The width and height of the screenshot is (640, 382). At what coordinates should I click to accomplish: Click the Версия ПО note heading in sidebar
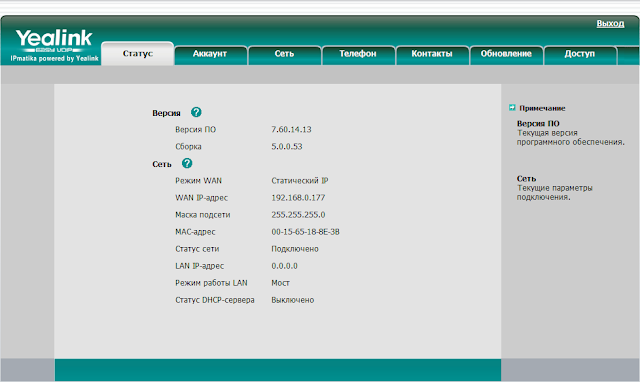pos(538,123)
